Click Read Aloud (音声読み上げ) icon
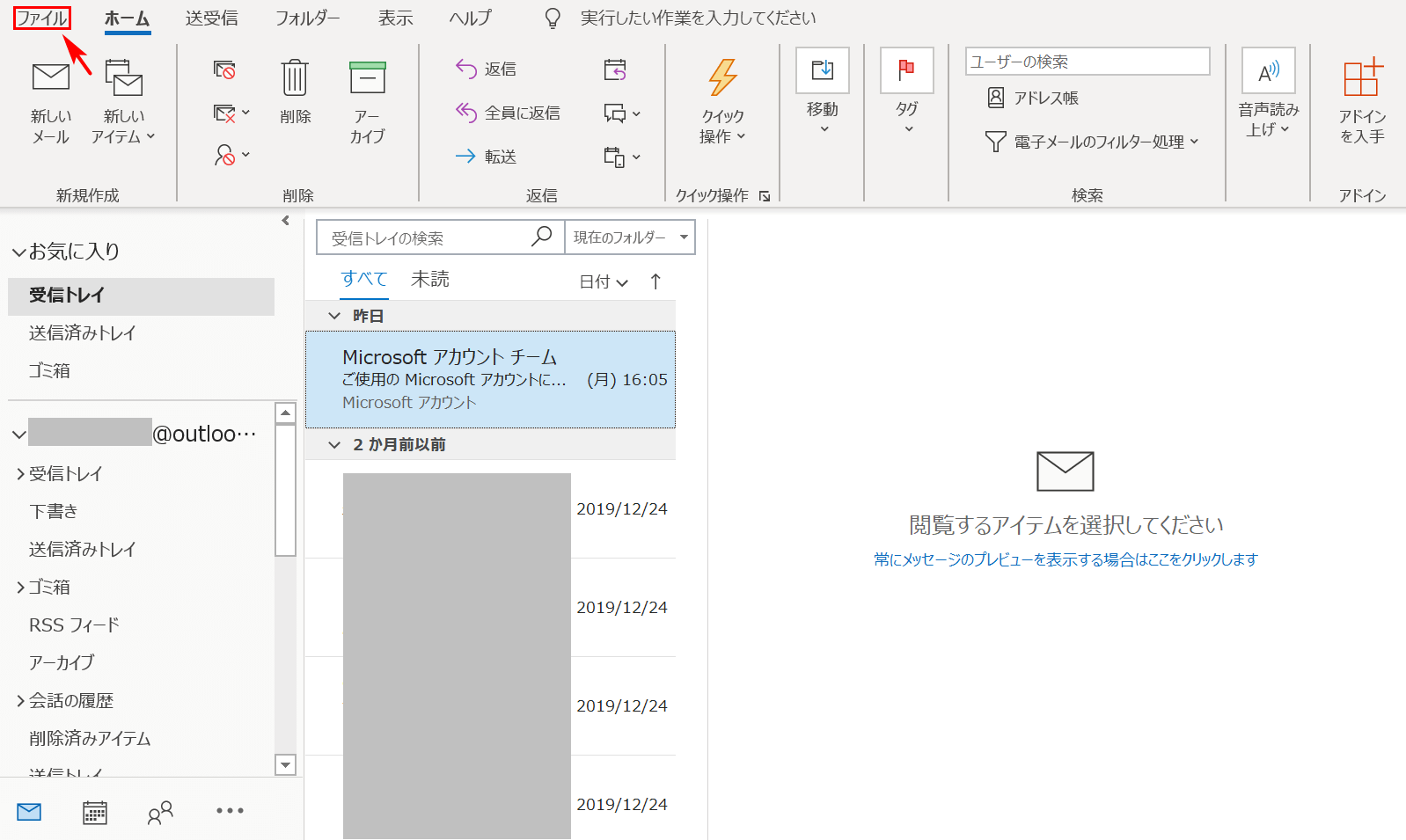Viewport: 1406px width, 840px height. click(x=1269, y=71)
